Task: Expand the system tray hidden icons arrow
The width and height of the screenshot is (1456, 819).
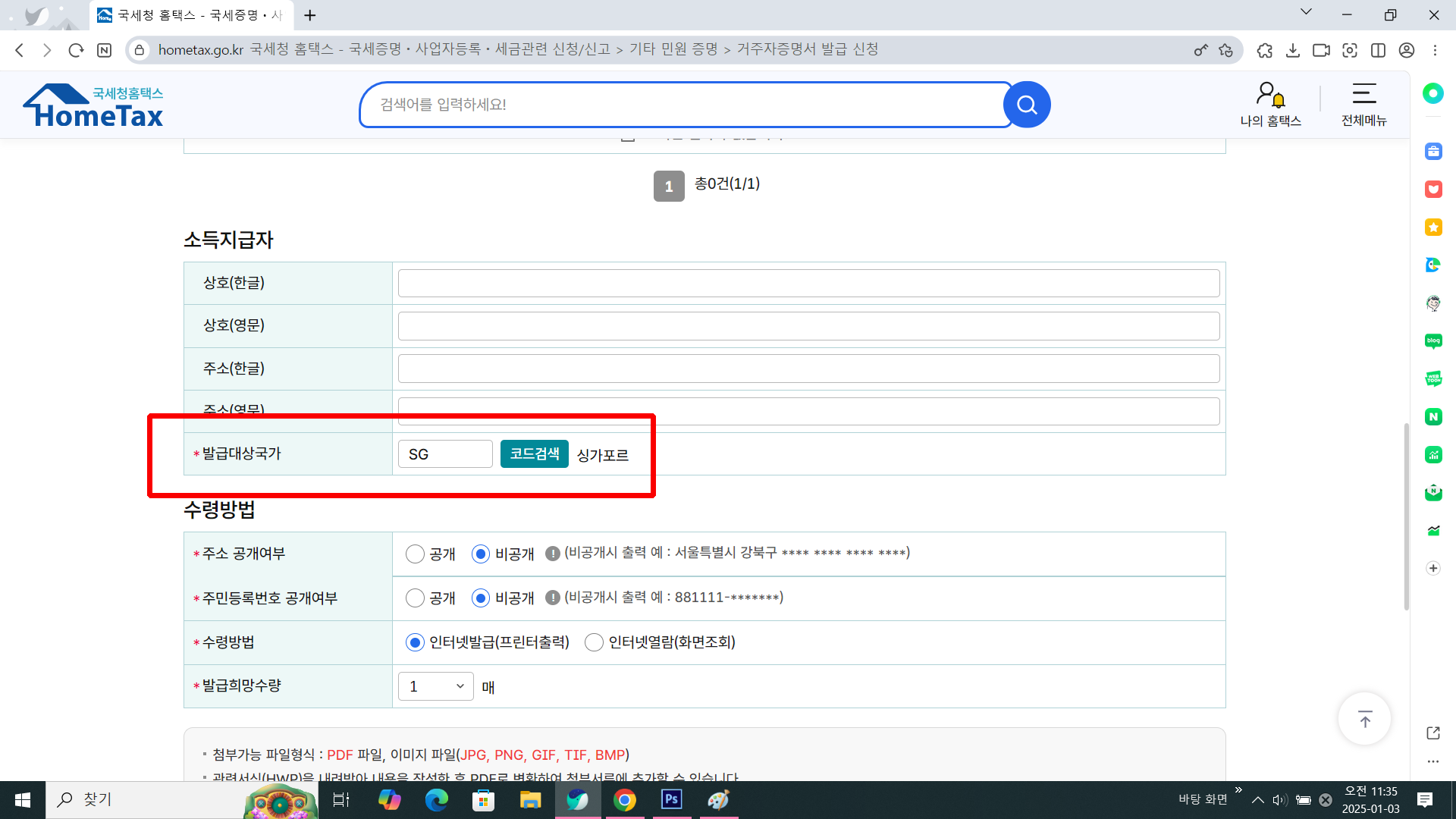Action: 1257,799
